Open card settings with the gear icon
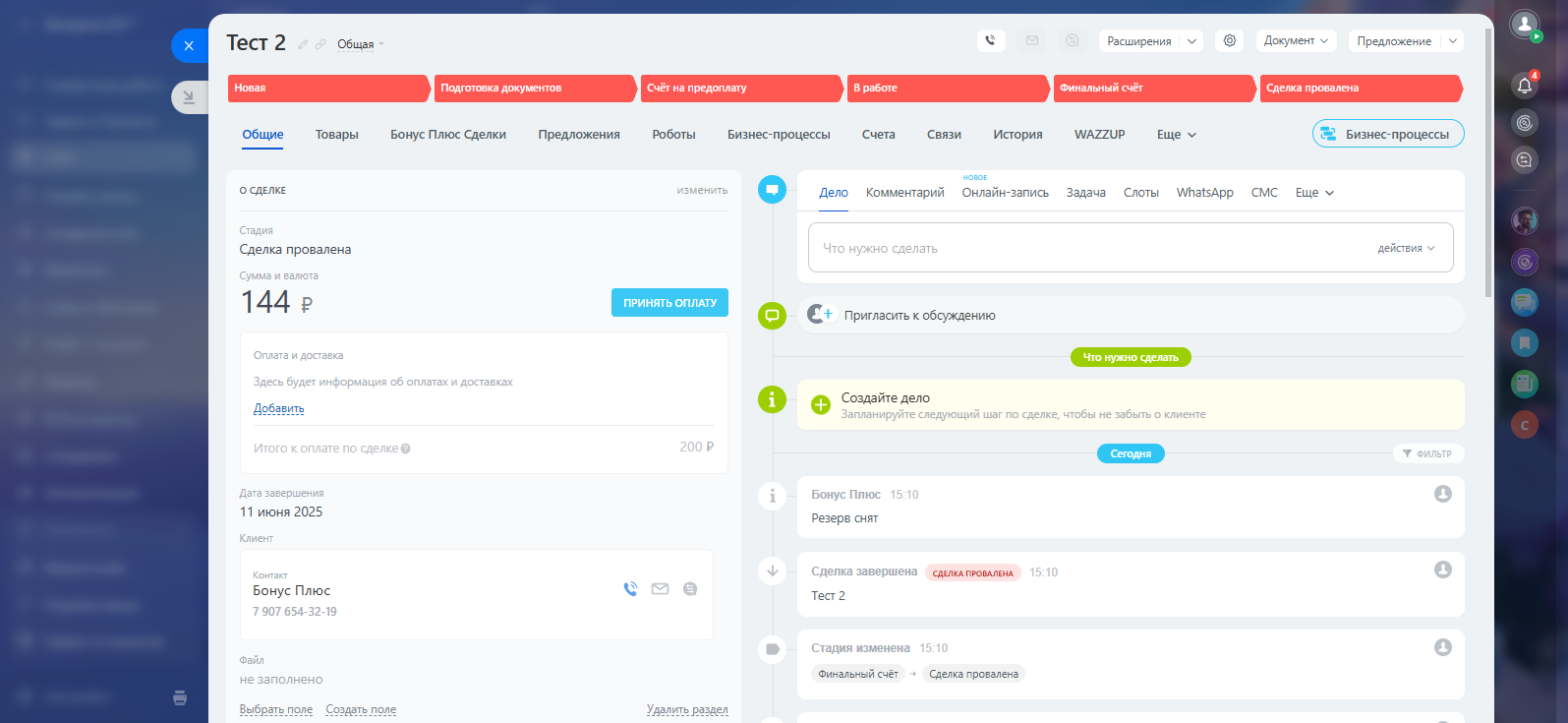1568x723 pixels. pyautogui.click(x=1230, y=40)
